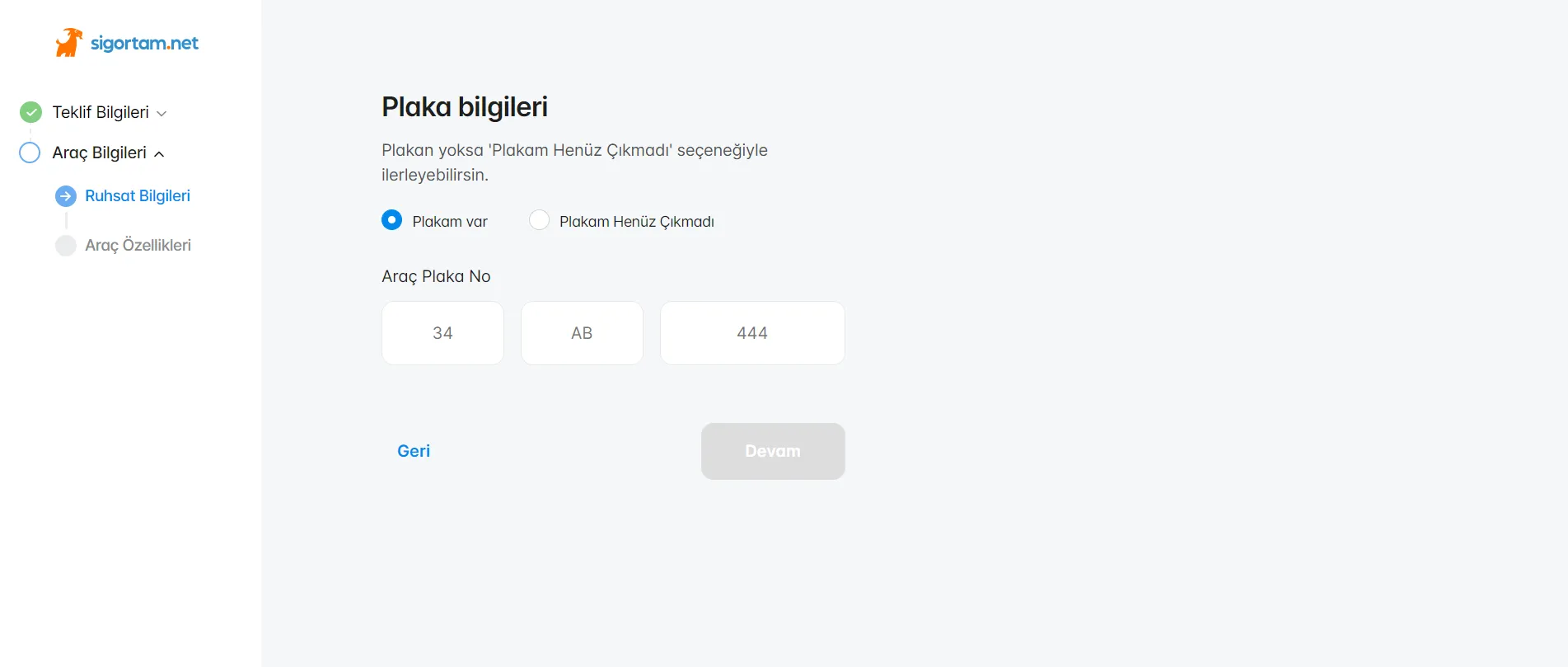
Task: Open the Ruhsat Bilgileri step
Action: [138, 196]
